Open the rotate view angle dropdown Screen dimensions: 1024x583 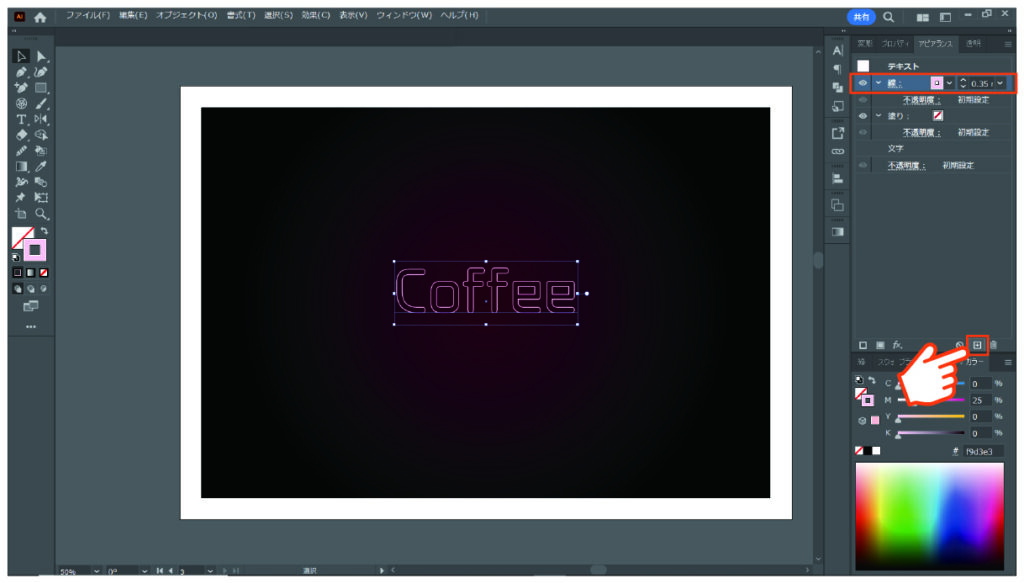tap(144, 571)
